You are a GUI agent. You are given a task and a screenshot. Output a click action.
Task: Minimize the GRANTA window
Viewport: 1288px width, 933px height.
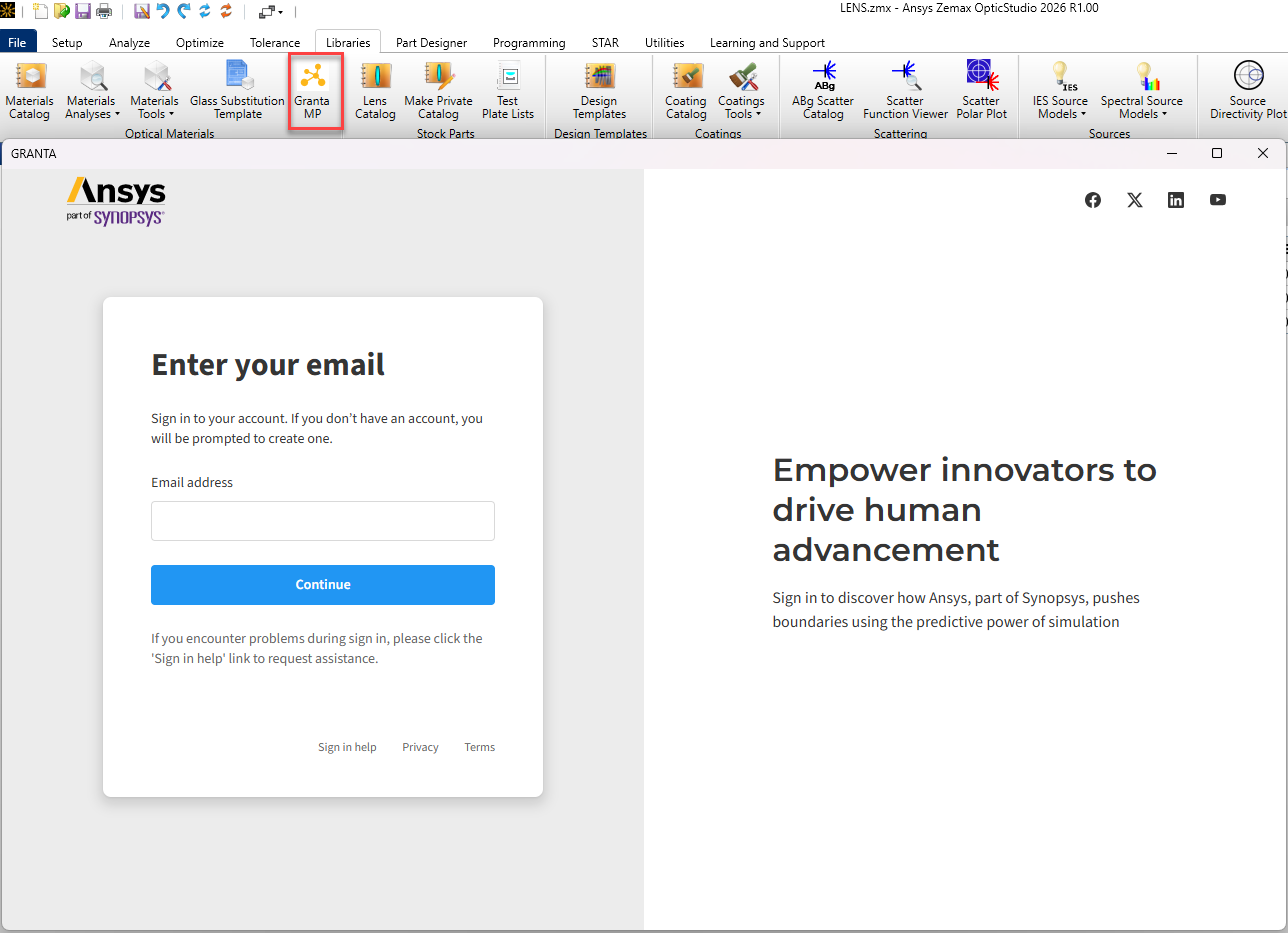click(x=1171, y=153)
